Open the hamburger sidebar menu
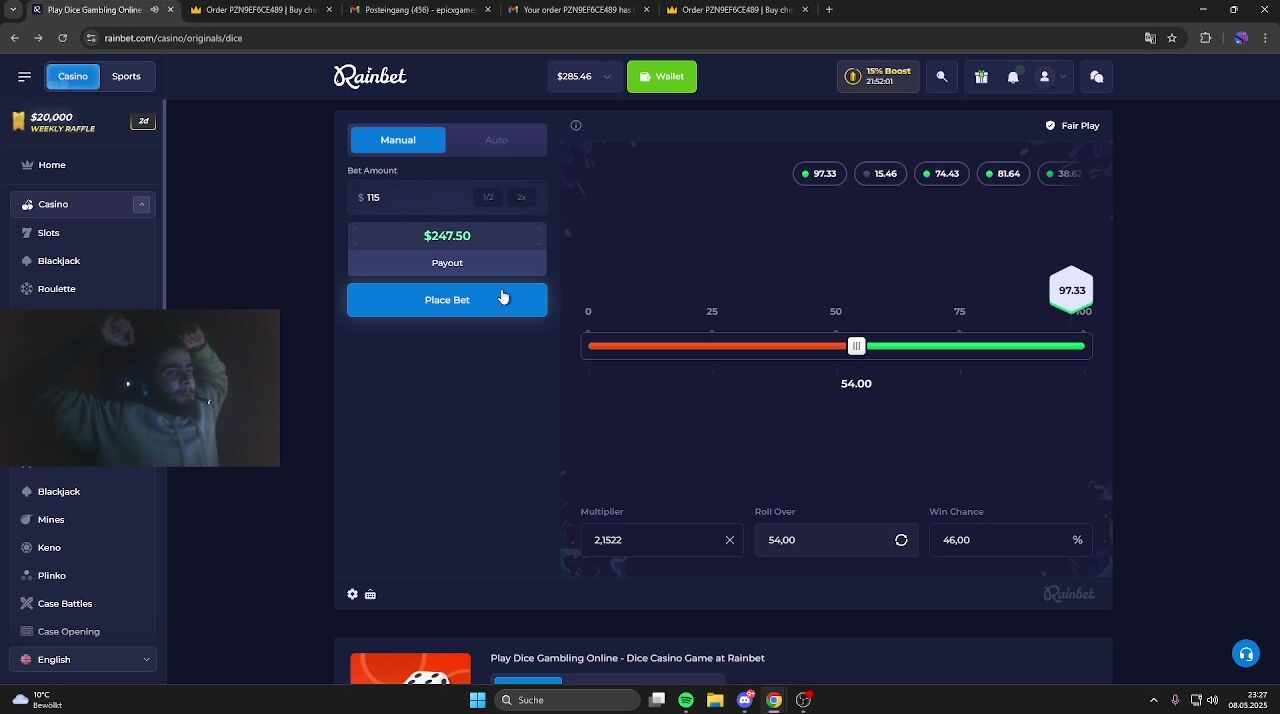This screenshot has width=1280, height=714. pos(24,76)
